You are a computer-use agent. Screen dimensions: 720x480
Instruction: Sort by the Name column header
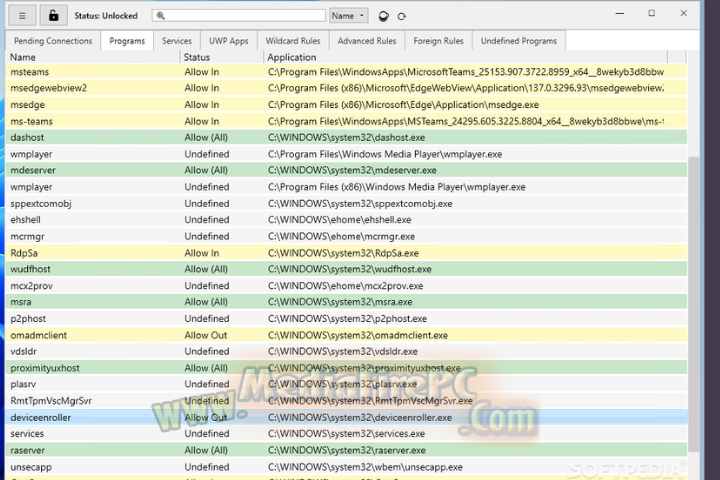tap(93, 57)
